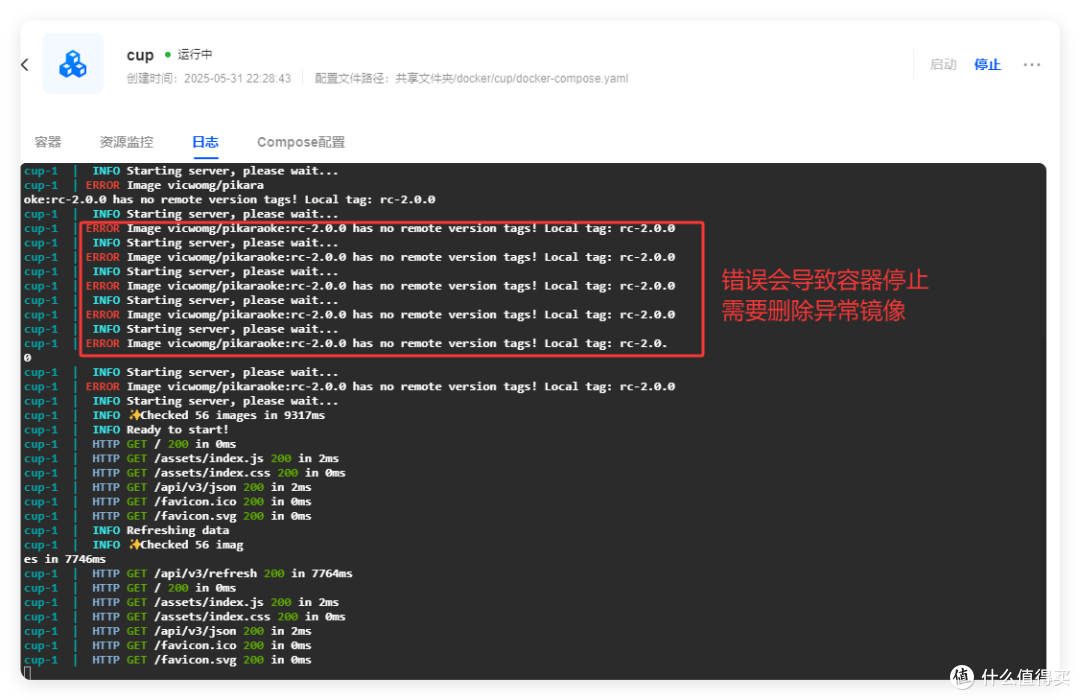Image resolution: width=1080 pixels, height=700 pixels.
Task: Switch to the Compose配置 tab
Action: [300, 141]
